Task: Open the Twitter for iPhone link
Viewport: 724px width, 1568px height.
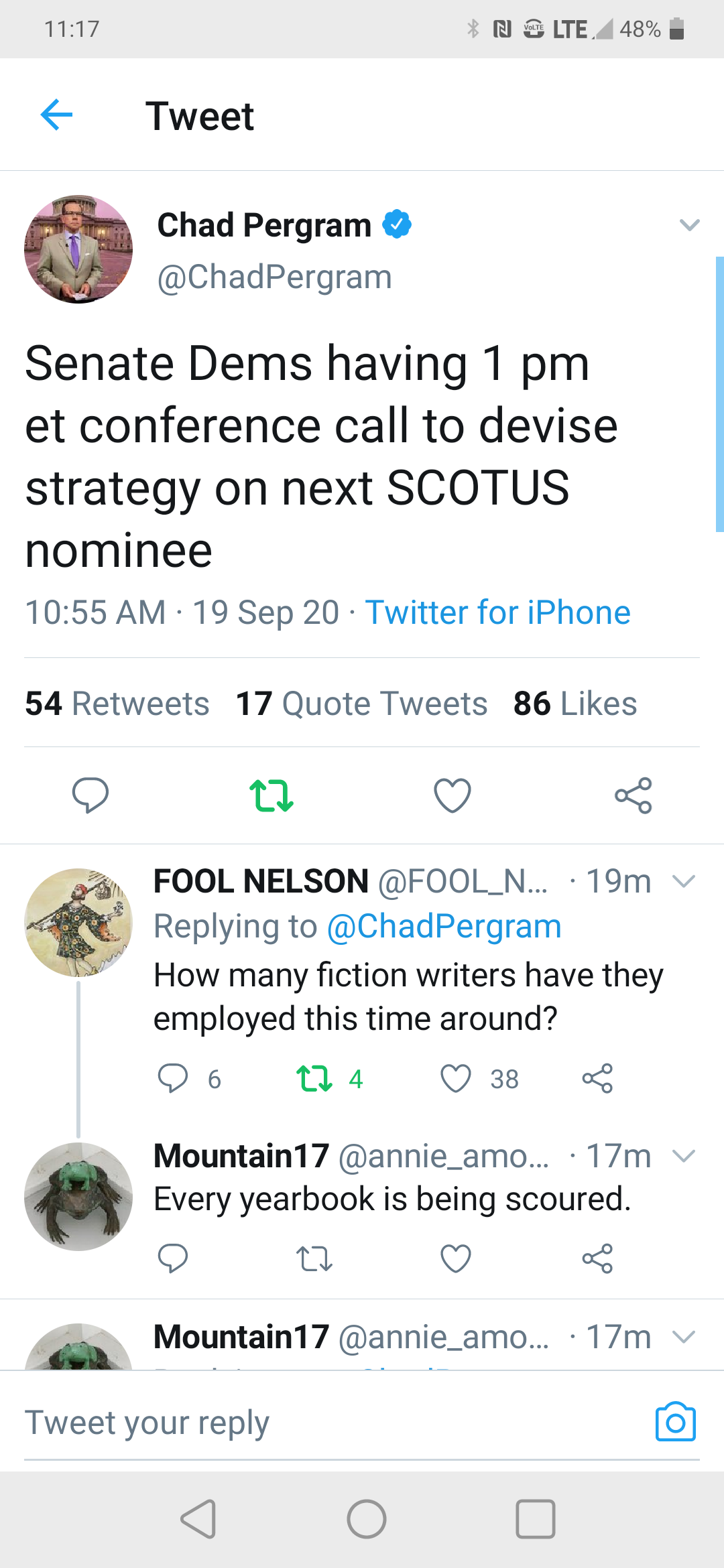Action: point(498,612)
